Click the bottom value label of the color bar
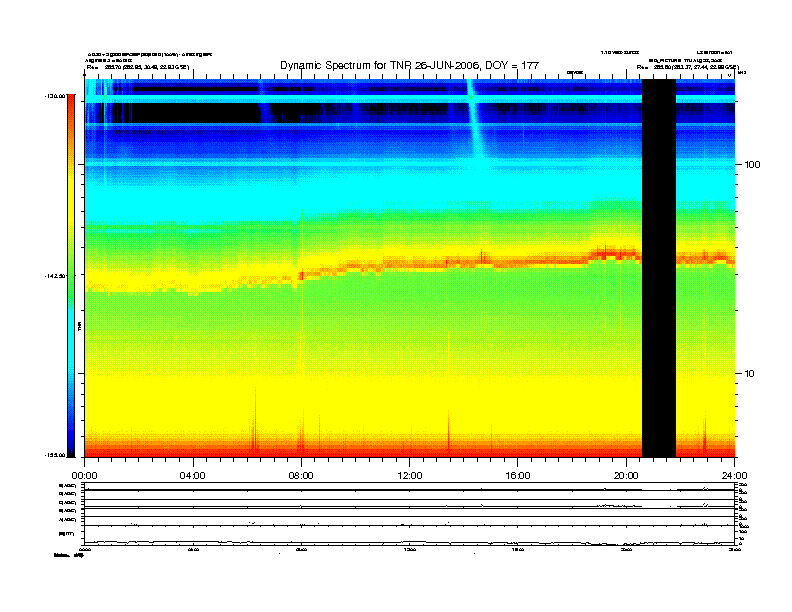 click(x=56, y=455)
